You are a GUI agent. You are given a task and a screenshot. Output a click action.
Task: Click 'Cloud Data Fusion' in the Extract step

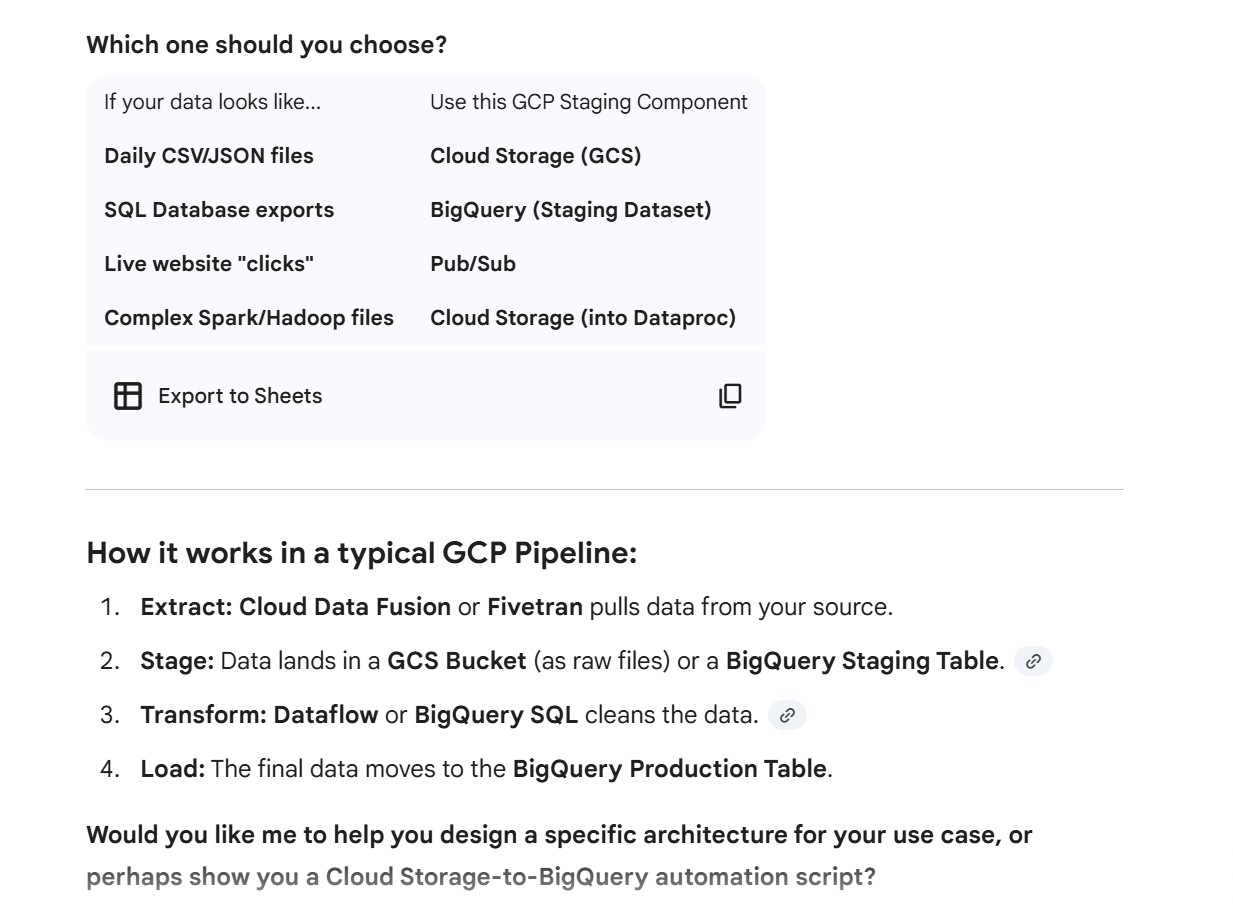[345, 607]
